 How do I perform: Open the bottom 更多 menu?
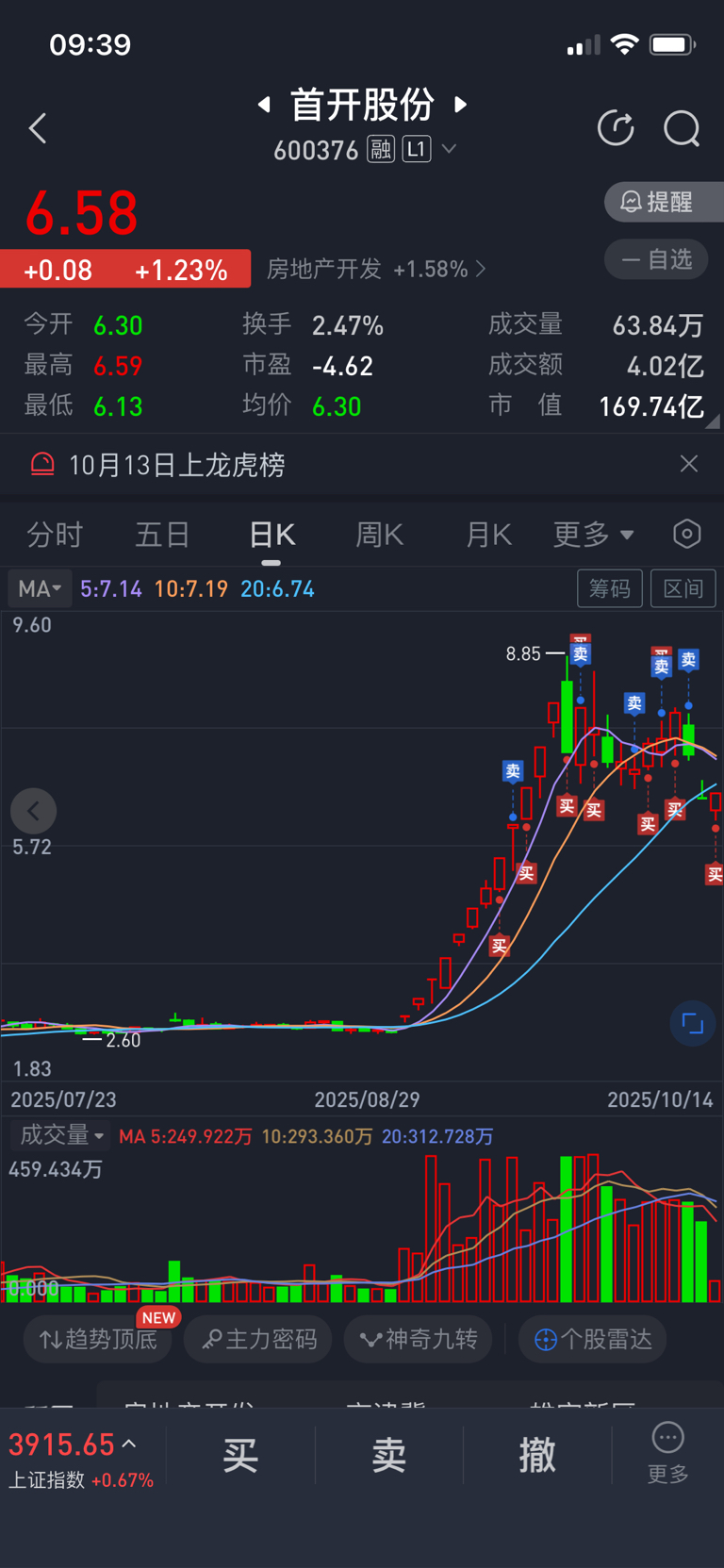pos(667,1452)
